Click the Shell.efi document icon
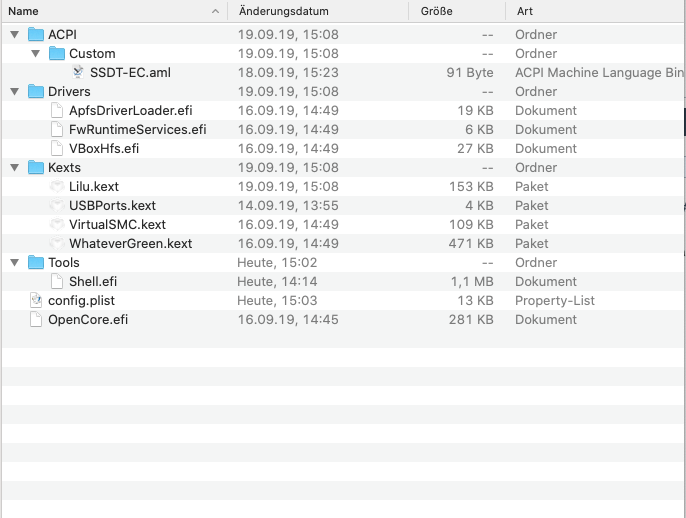The image size is (686, 518). pyautogui.click(x=57, y=281)
